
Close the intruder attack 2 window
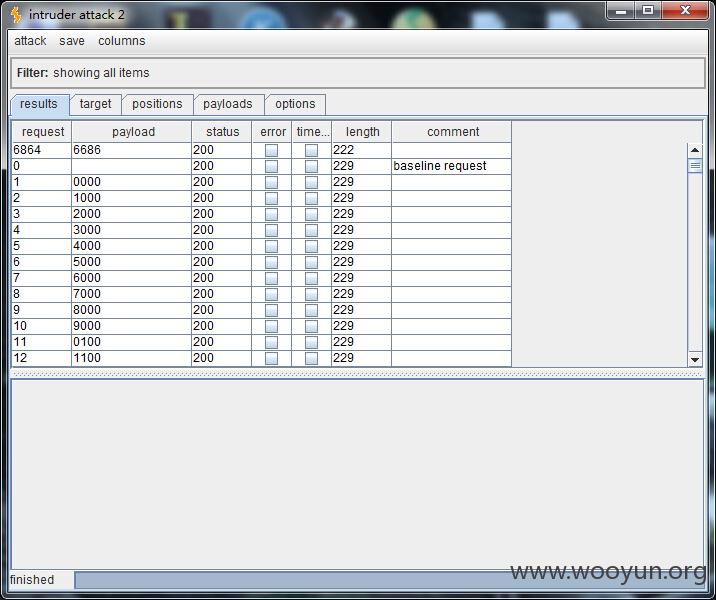click(x=685, y=11)
